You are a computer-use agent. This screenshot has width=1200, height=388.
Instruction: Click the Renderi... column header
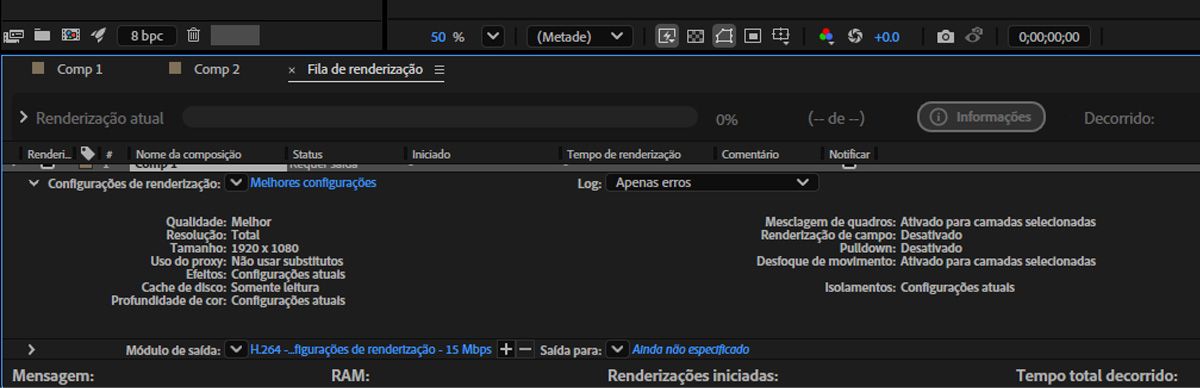point(49,155)
